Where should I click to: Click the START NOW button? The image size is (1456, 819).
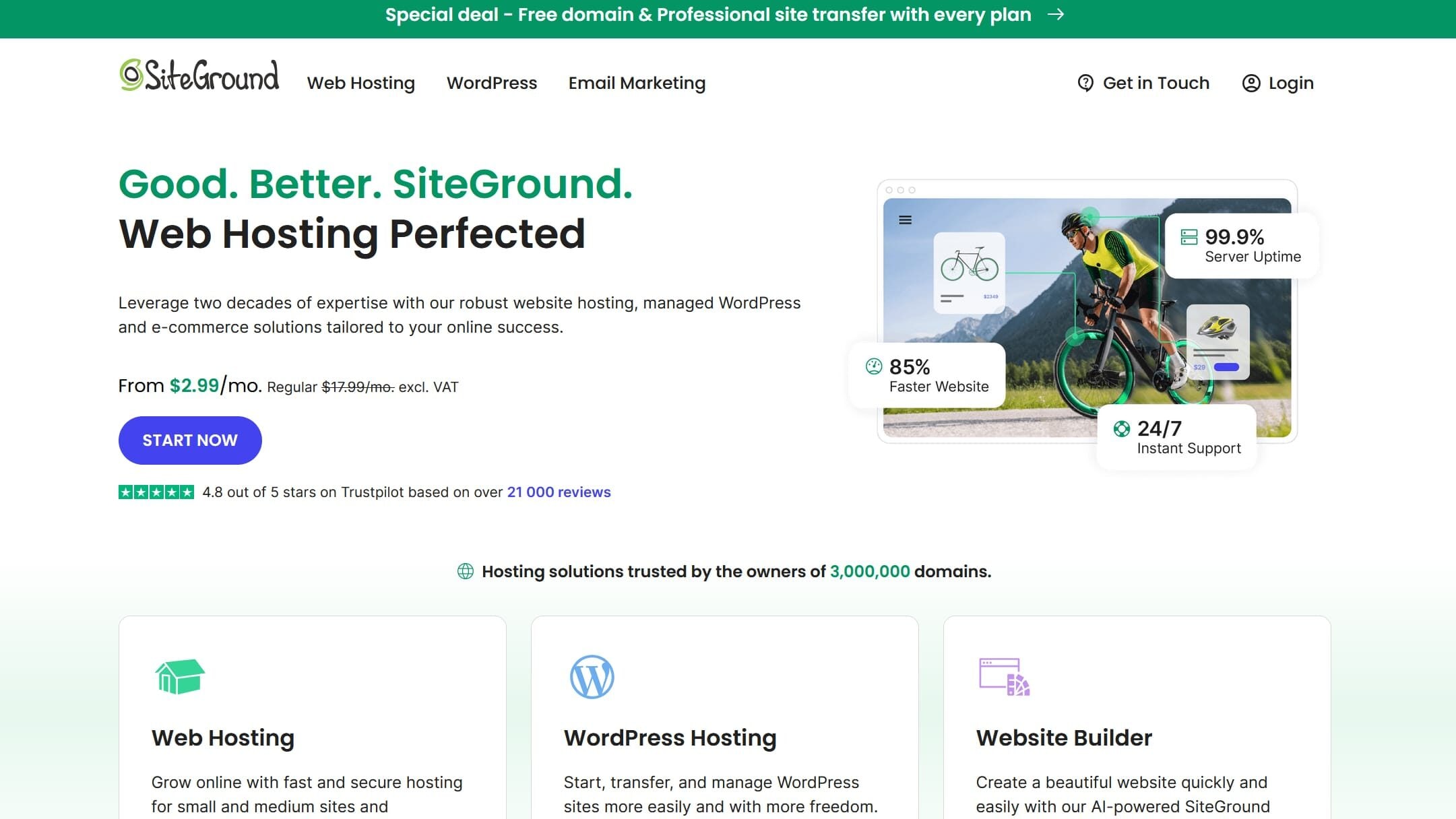tap(189, 440)
